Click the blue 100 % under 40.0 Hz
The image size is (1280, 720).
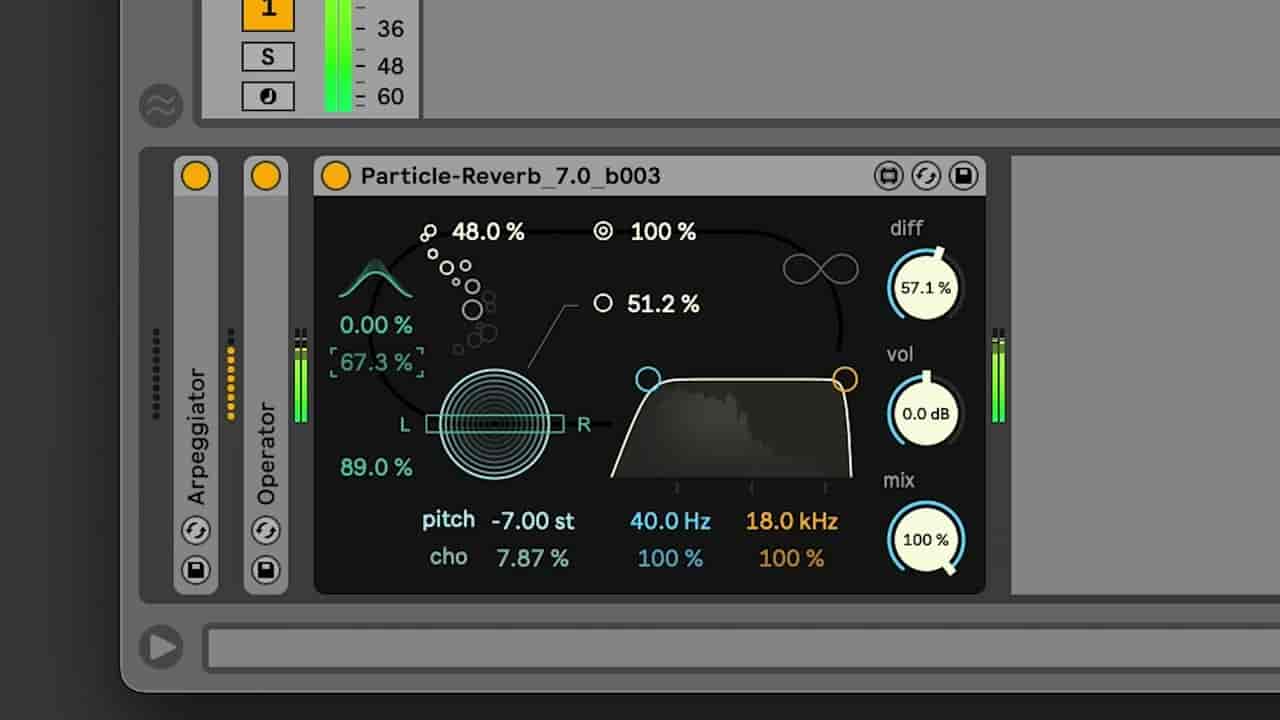(670, 558)
